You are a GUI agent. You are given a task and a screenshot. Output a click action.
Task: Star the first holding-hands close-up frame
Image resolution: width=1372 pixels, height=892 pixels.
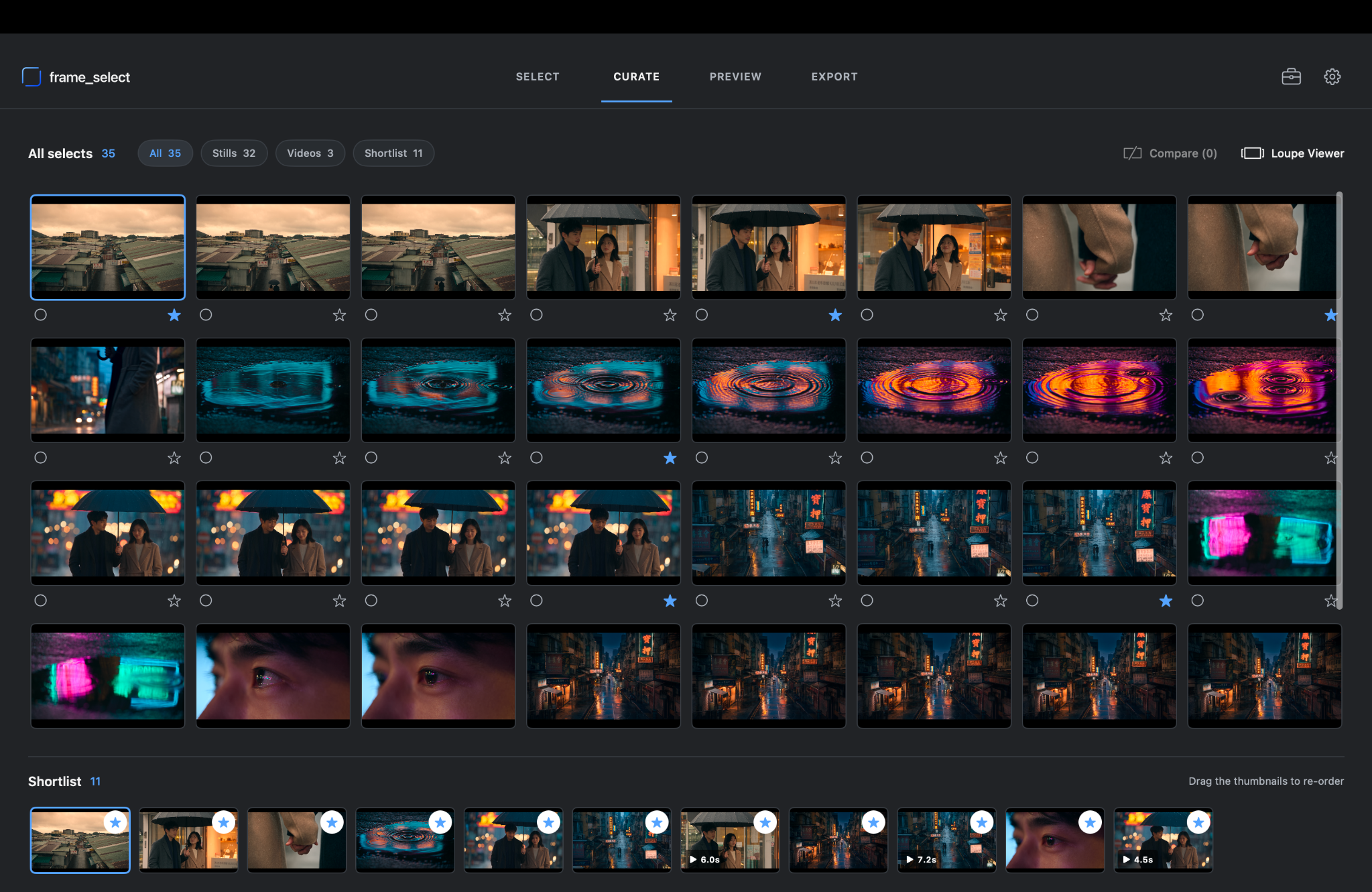pyautogui.click(x=1166, y=315)
